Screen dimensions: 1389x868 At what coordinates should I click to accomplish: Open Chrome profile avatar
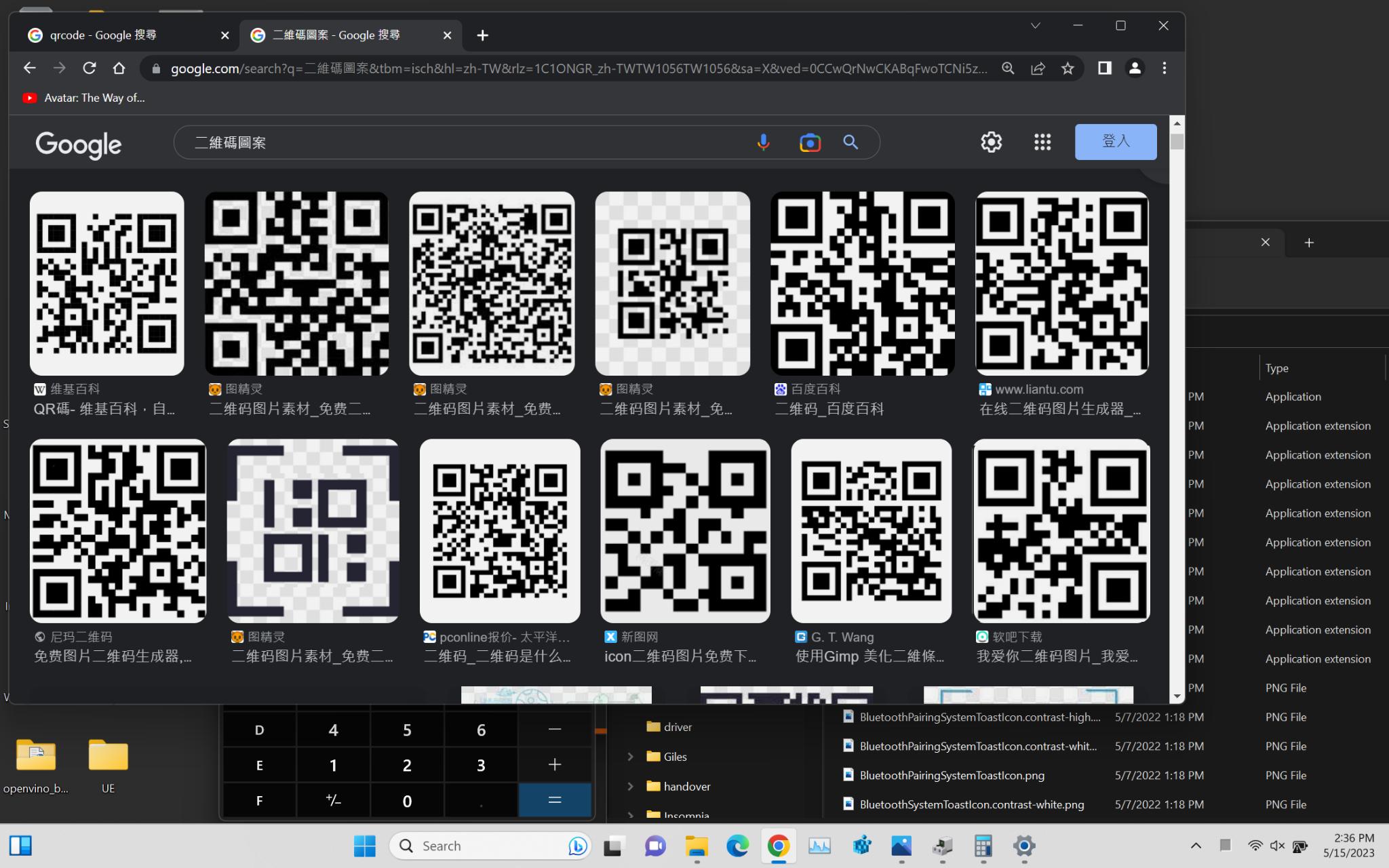[x=1135, y=68]
